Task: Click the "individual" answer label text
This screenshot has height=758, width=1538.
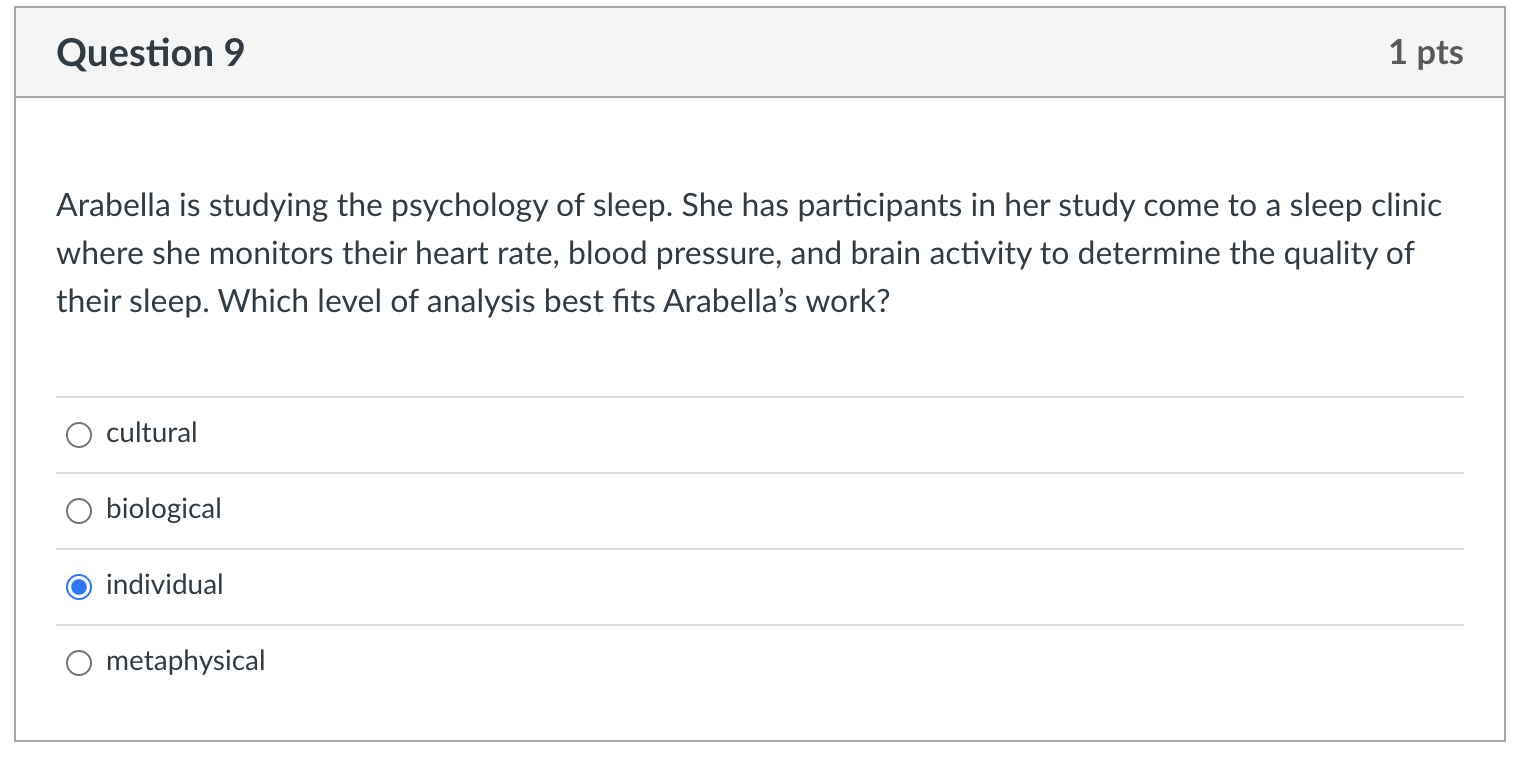Action: coord(164,585)
